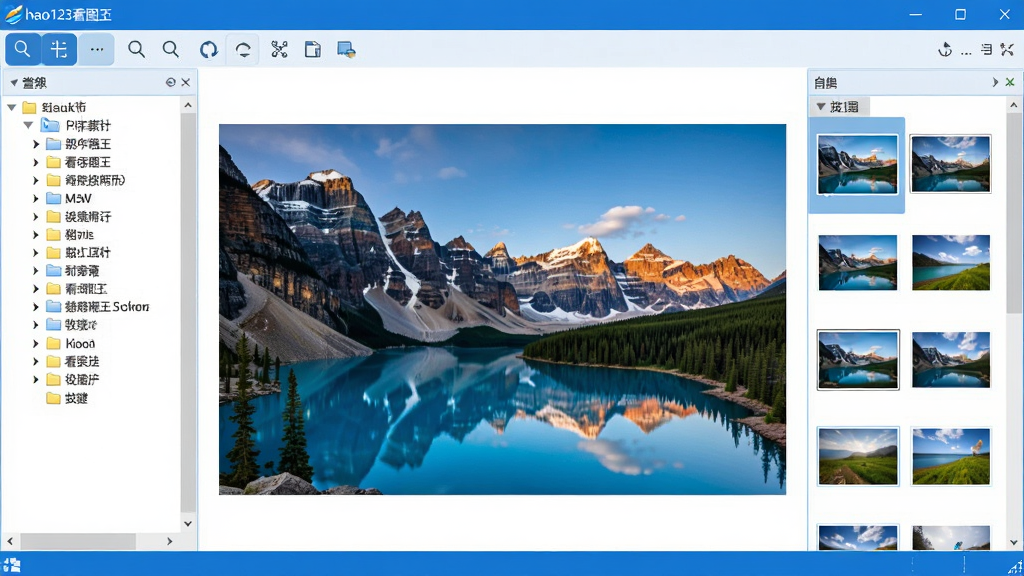Click the curved arrow icon with small triangle

(243, 50)
